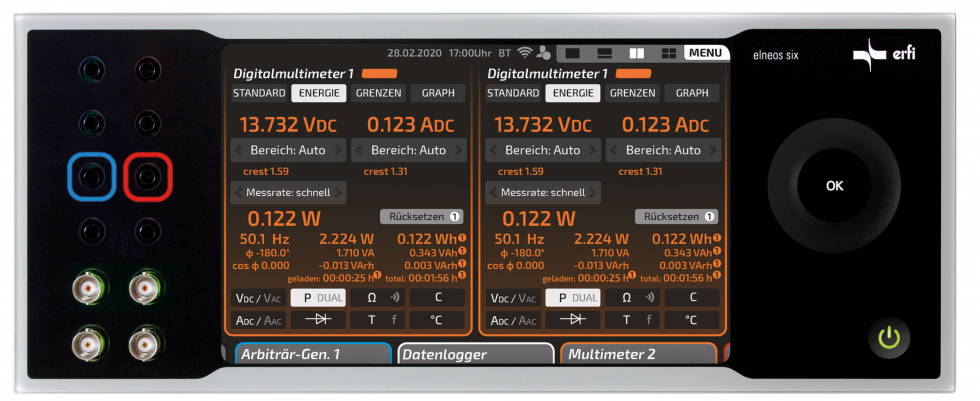980x401 pixels.
Task: Tap reset marker next to left 0.343 VAh
Action: [462, 251]
